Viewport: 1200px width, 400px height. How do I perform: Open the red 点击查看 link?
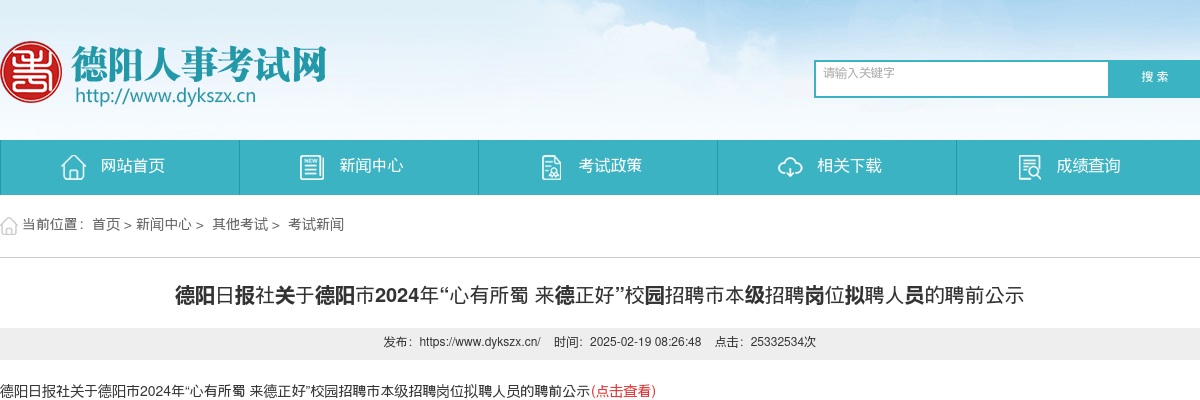click(623, 391)
